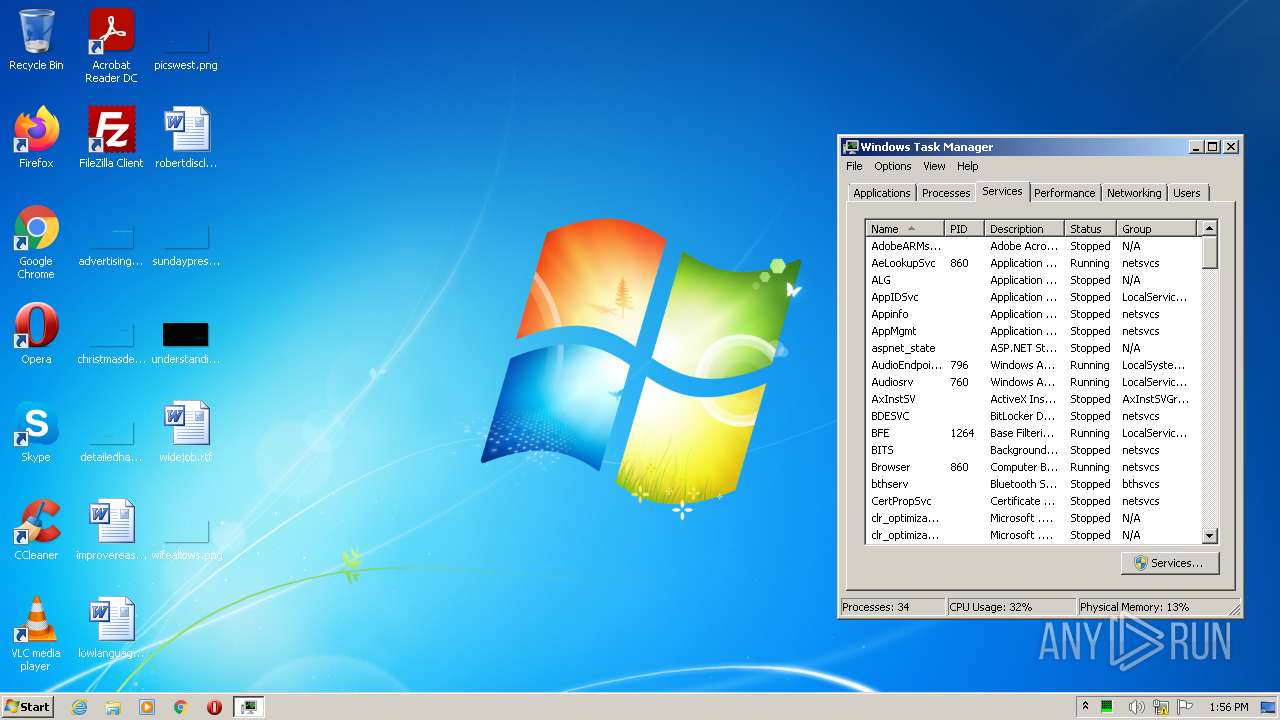Select the sundaypres file icon

(186, 242)
